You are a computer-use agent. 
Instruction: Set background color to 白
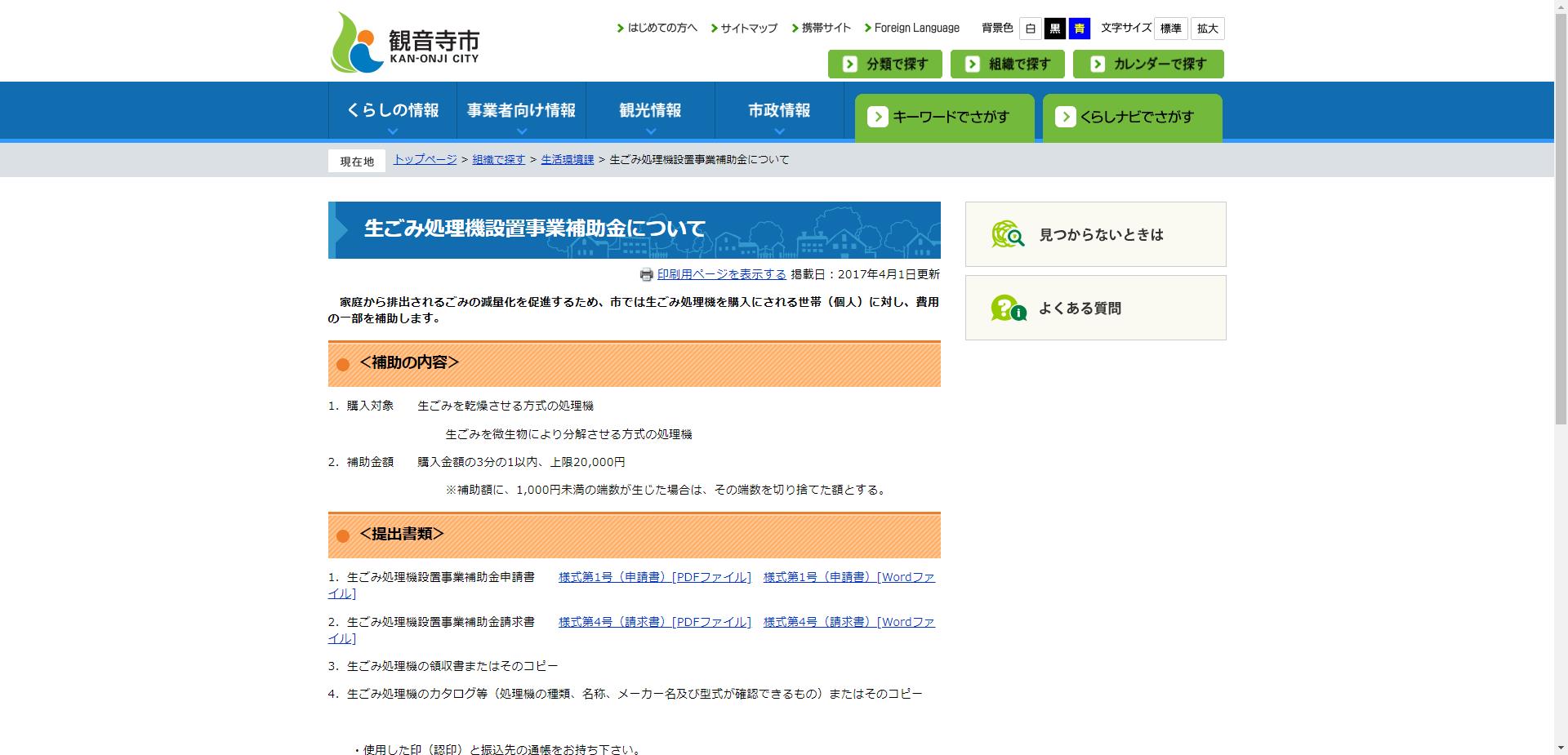1029,28
